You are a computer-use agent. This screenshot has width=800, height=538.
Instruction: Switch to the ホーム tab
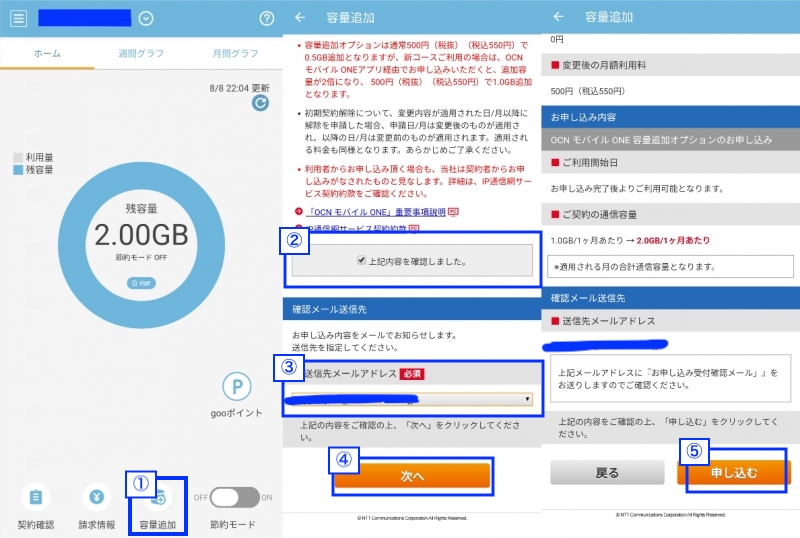click(x=47, y=53)
